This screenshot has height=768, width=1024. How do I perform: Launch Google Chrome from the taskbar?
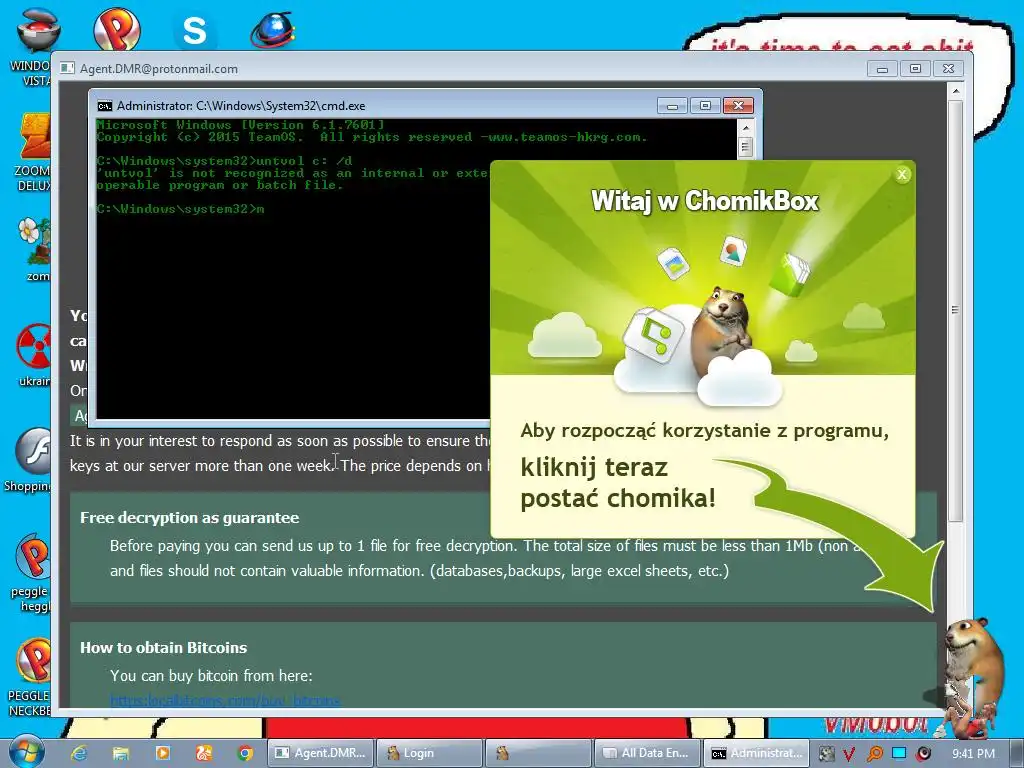(x=246, y=753)
